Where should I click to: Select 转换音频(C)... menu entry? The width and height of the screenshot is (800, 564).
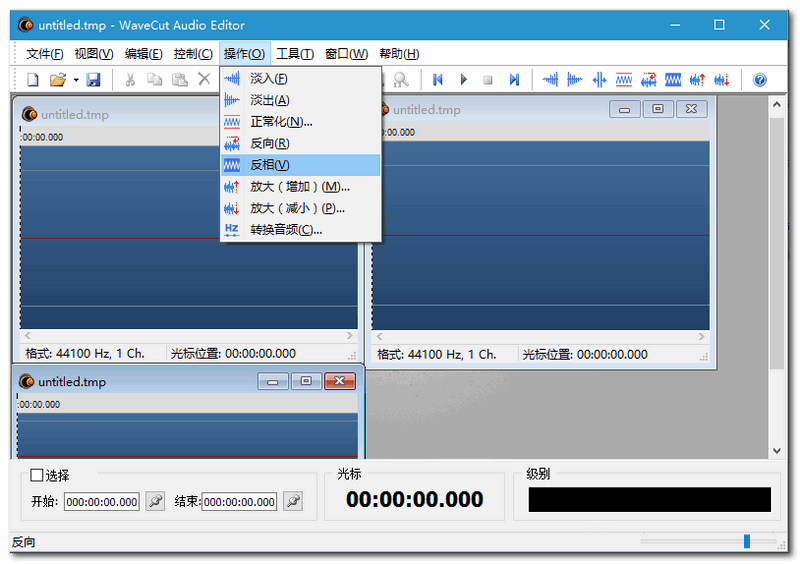[286, 230]
